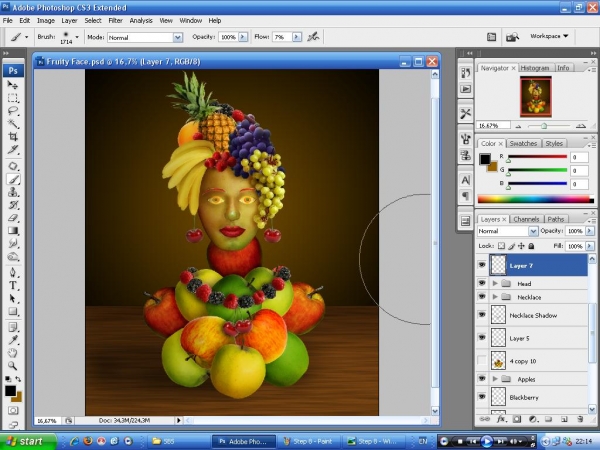Open the Filter menu
This screenshot has width=600, height=450.
tap(115, 21)
